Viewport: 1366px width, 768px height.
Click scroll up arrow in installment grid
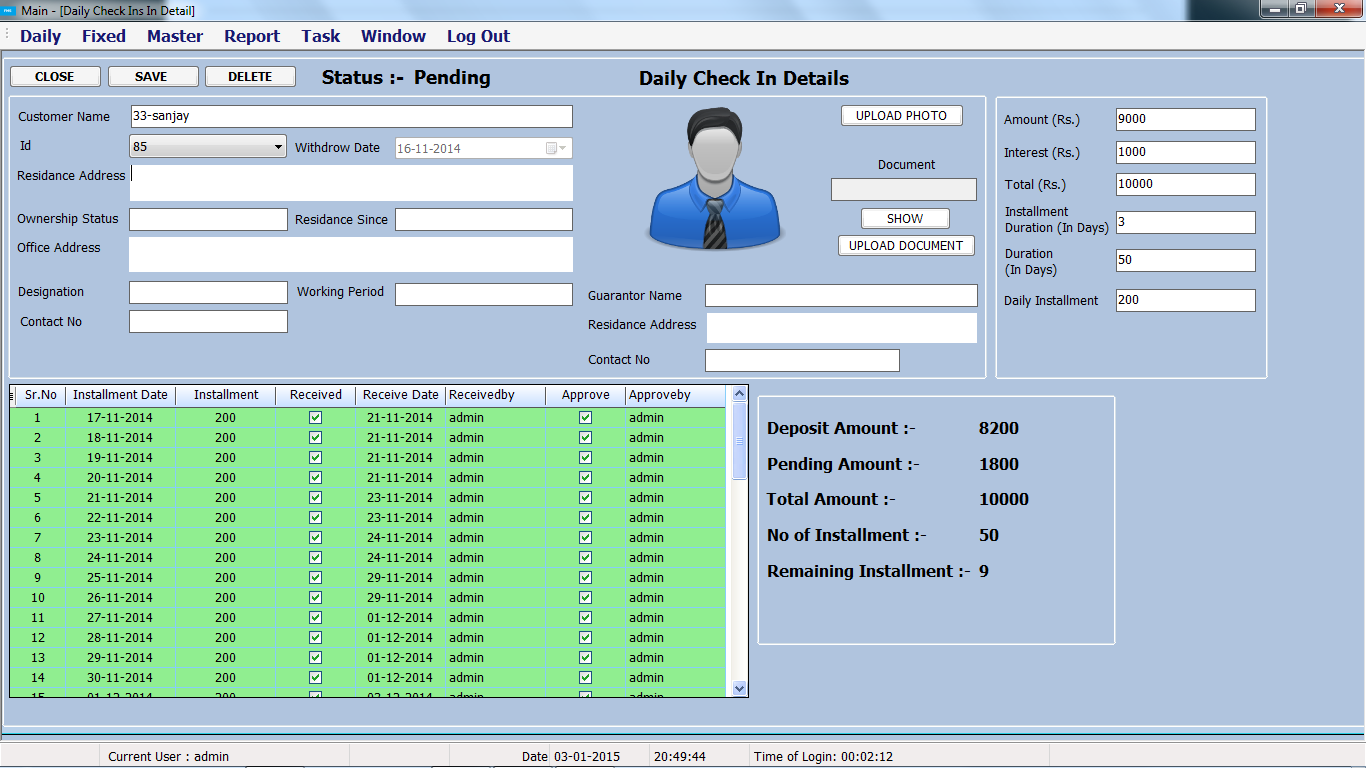[x=740, y=395]
